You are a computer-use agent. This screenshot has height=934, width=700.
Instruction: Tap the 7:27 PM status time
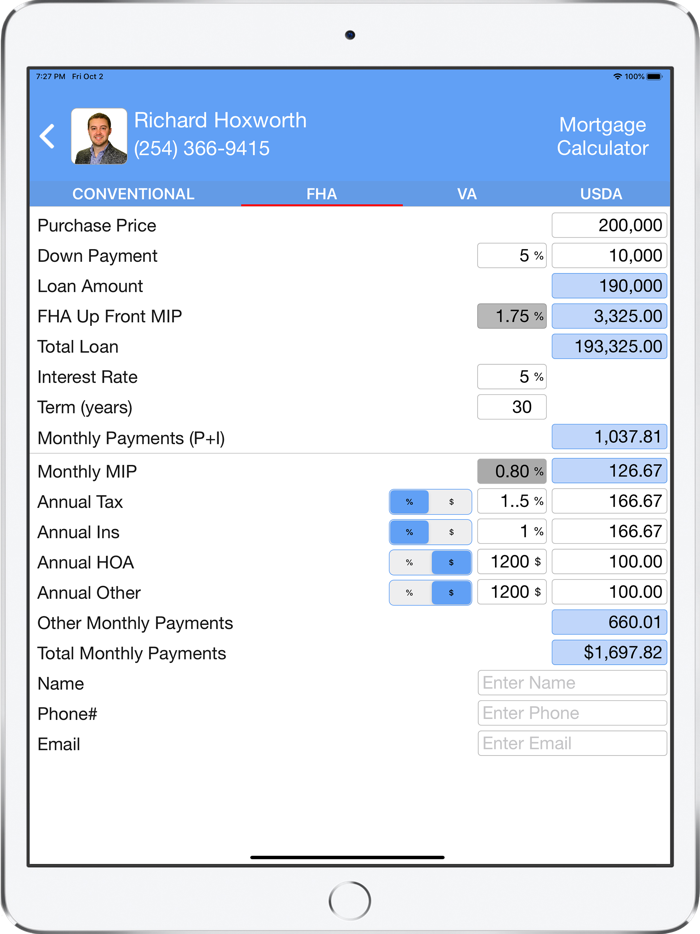coord(51,77)
